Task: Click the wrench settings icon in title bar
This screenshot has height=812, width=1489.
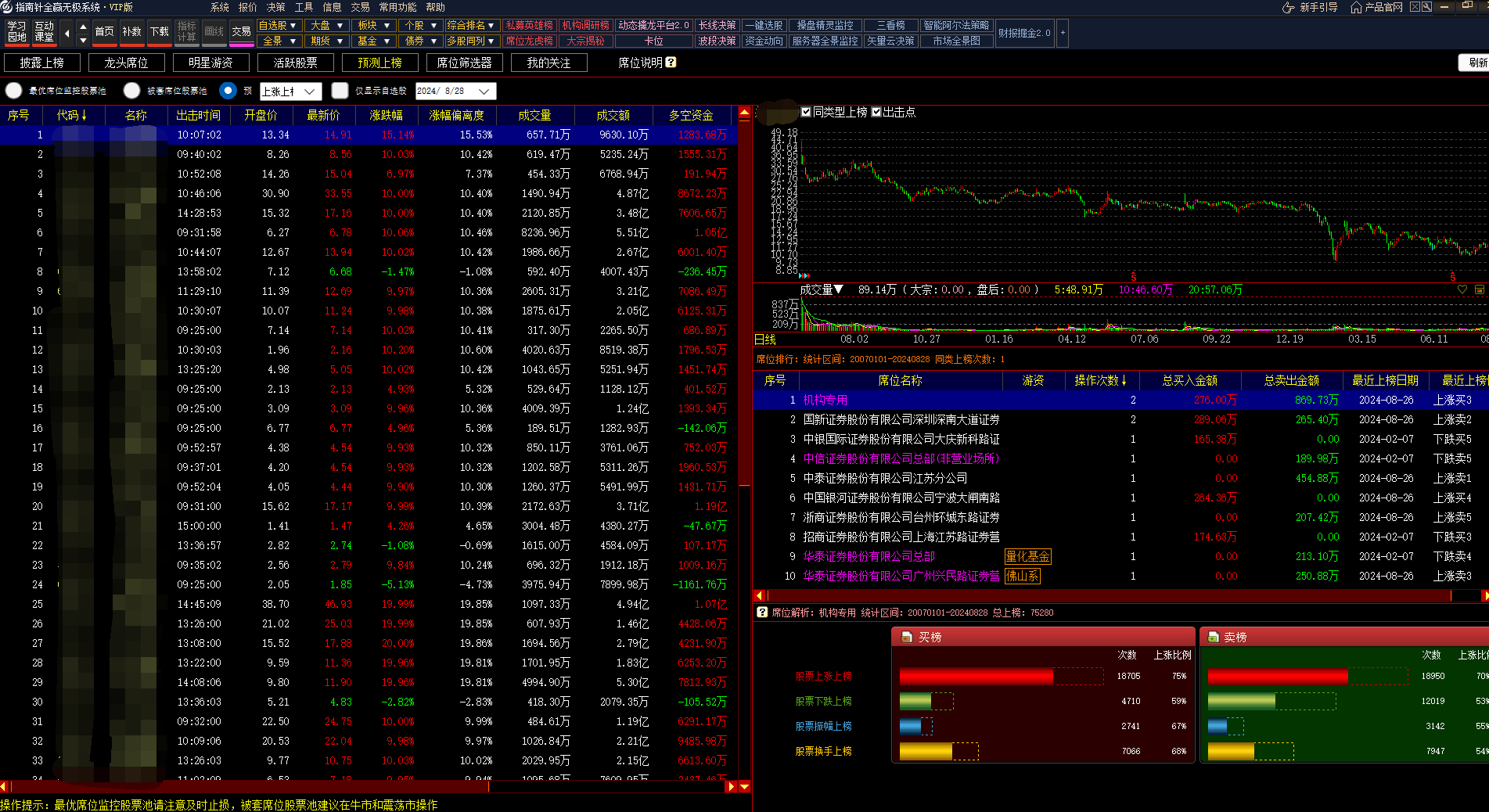Action: point(1427,7)
